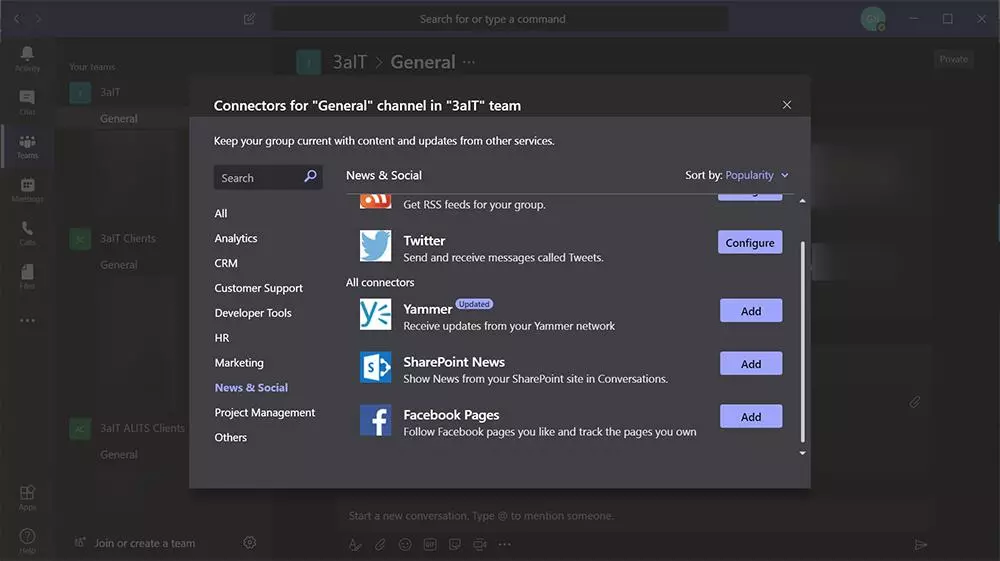
Task: Open General channel under 3aIT ALITS Clients
Action: [x=119, y=455]
